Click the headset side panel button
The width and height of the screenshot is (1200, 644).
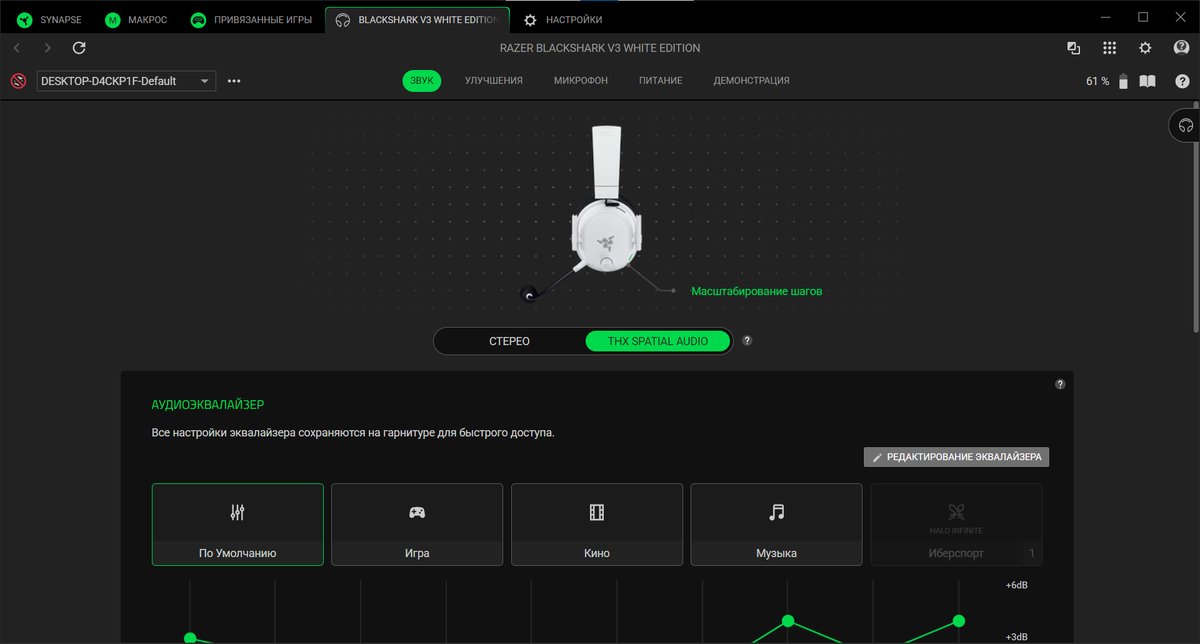[1185, 126]
